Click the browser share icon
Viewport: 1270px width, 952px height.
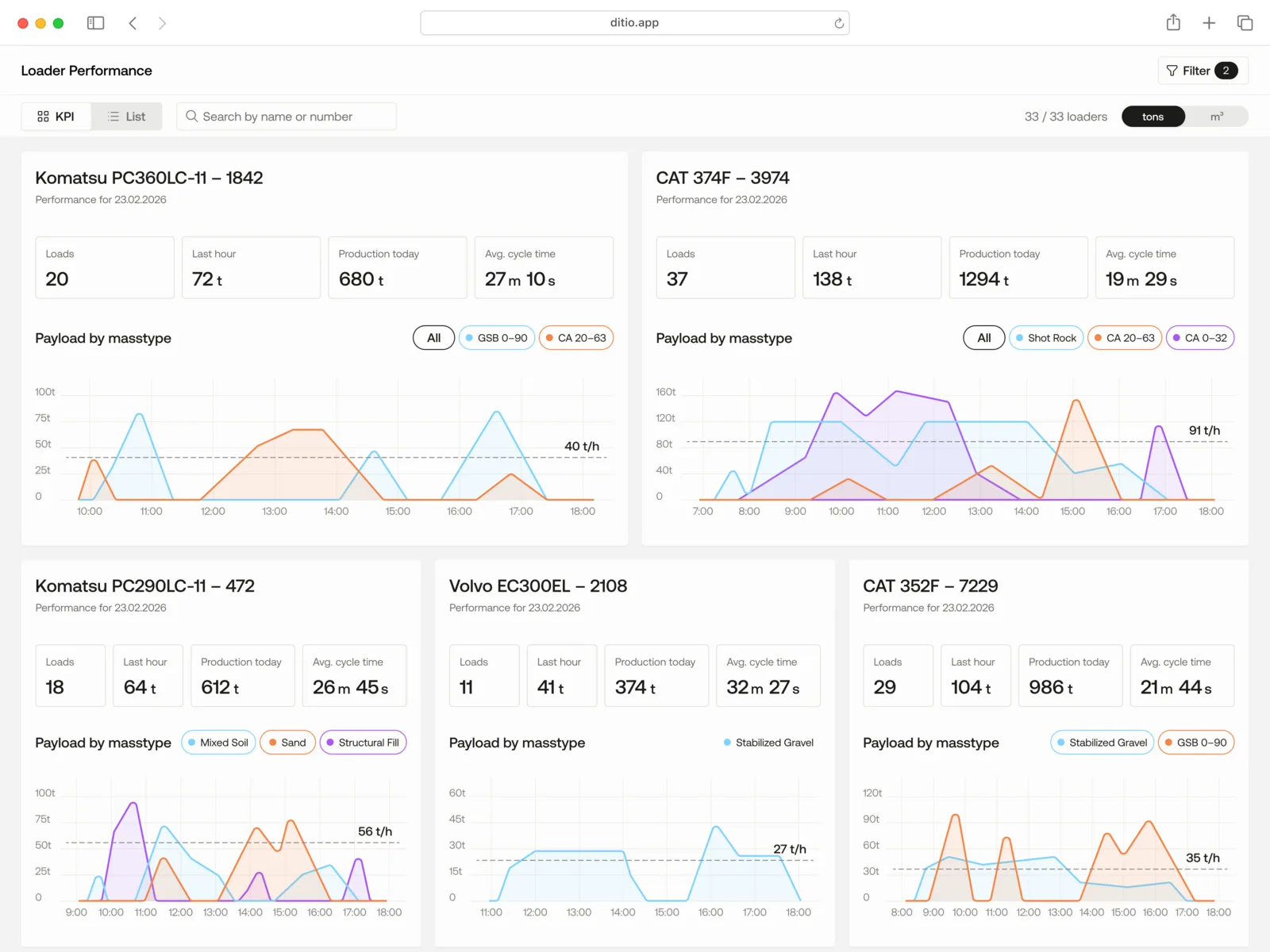(1173, 22)
